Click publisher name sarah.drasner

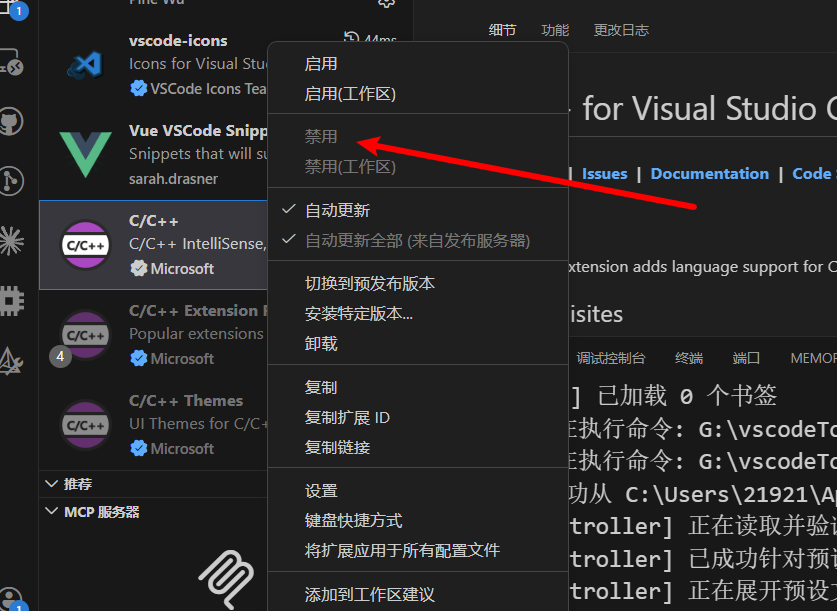(x=173, y=179)
